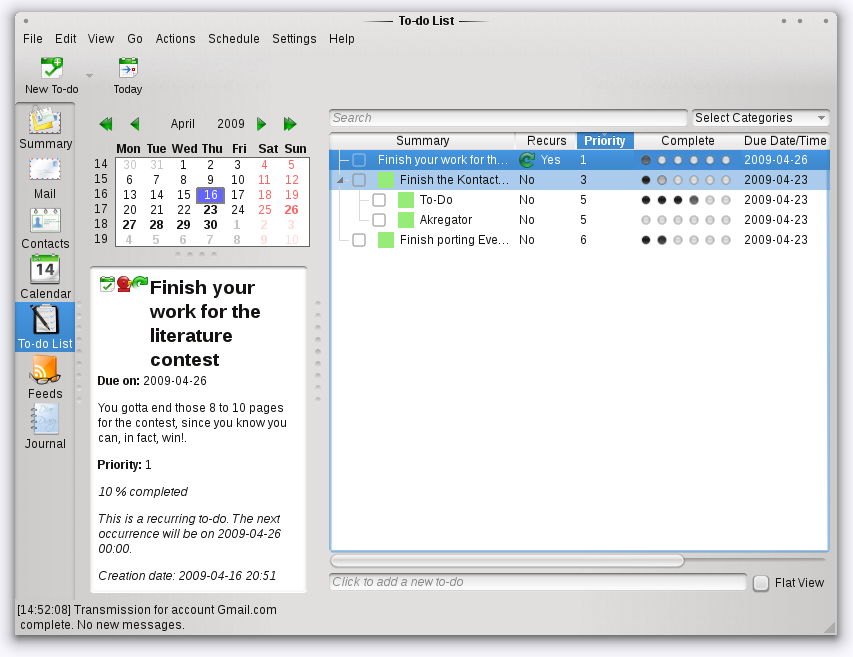Select week number 17 in calendar
The image size is (853, 657).
pos(101,209)
